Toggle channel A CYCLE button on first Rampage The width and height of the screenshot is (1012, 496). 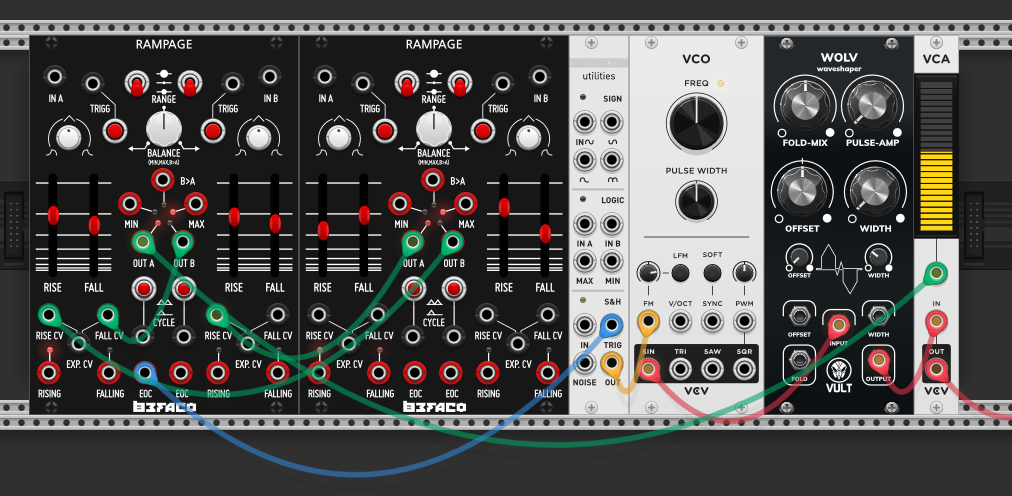click(x=143, y=288)
